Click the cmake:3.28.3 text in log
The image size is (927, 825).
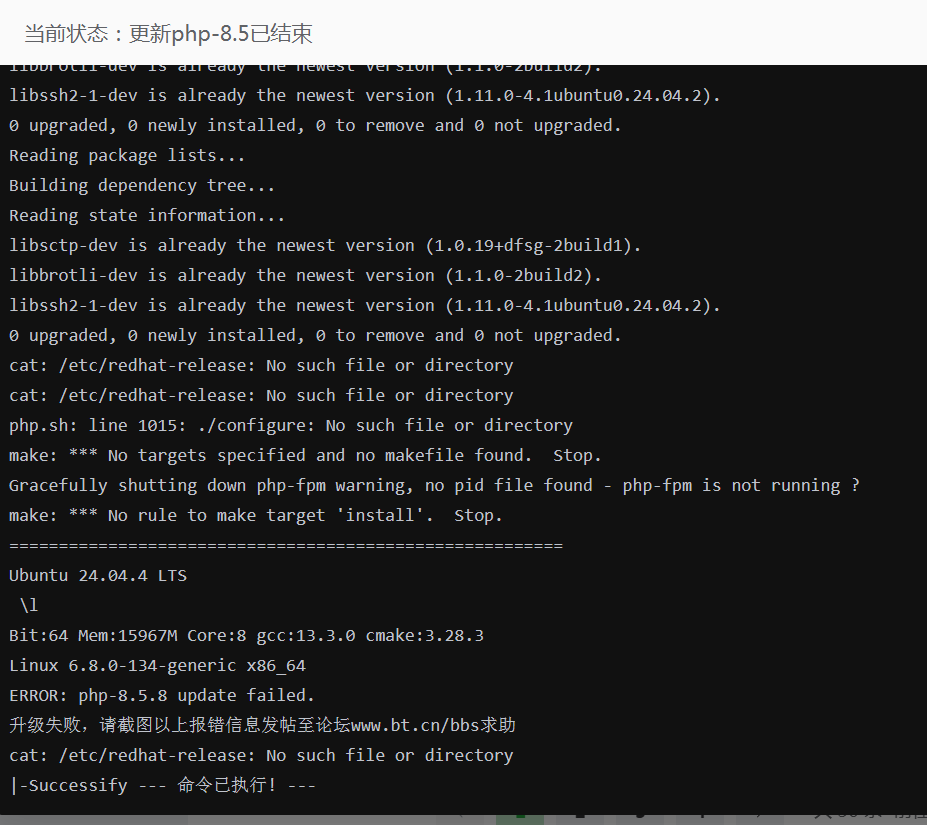(x=424, y=635)
